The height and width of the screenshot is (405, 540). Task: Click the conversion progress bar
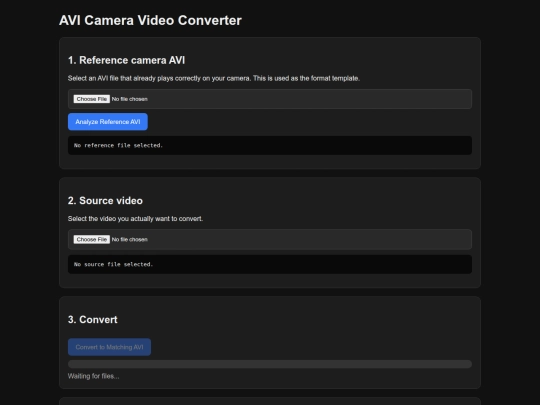[x=270, y=364]
